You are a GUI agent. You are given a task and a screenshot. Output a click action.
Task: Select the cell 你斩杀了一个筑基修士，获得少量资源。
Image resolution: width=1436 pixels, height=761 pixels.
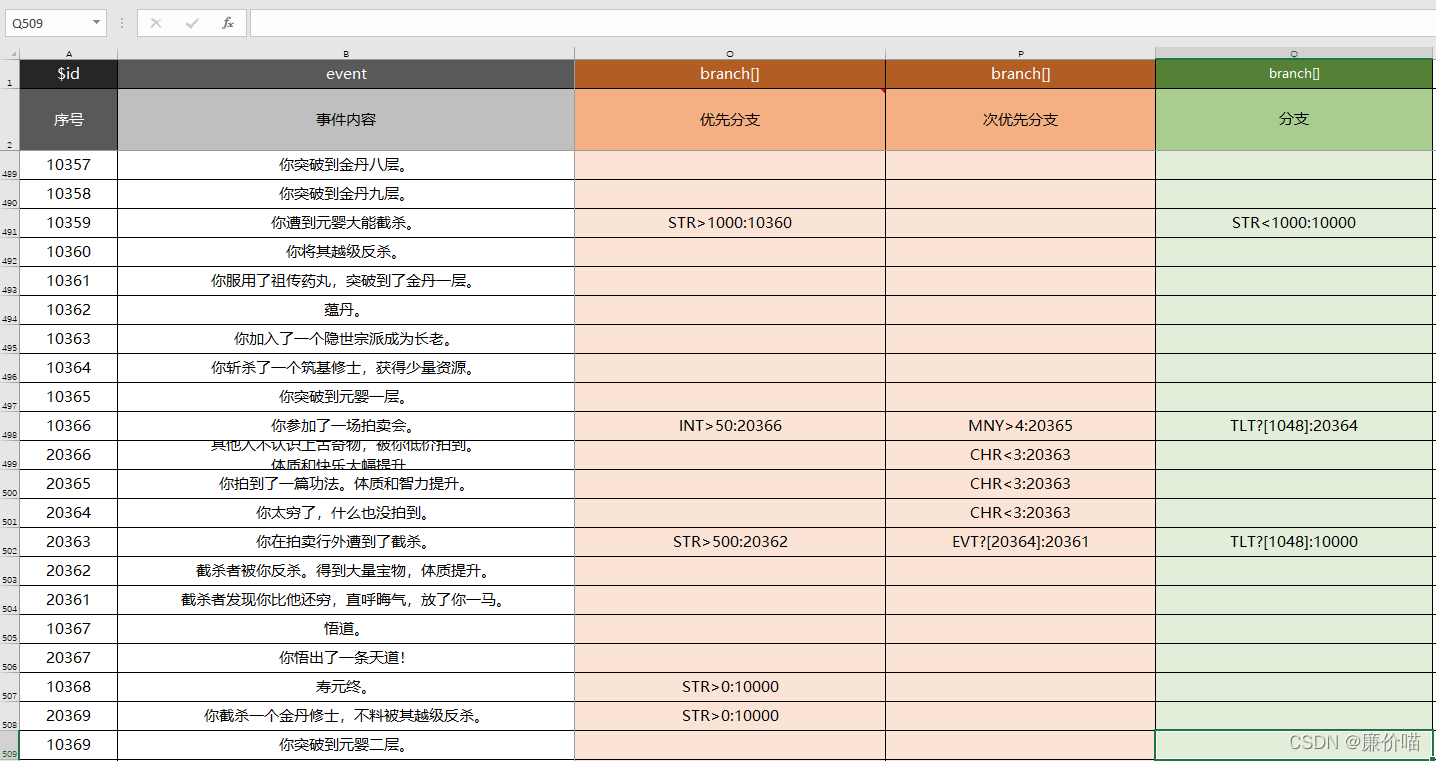click(346, 368)
